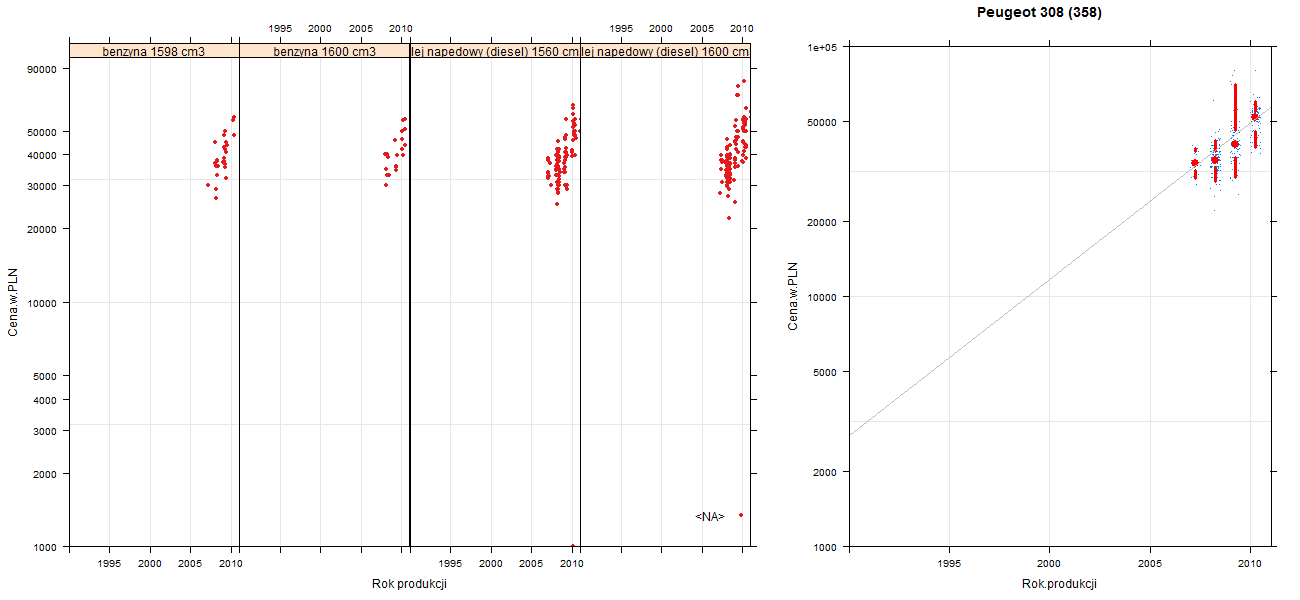The image size is (1300, 600).
Task: Click "1995" above the benzyna 1600 panel
Action: point(280,28)
